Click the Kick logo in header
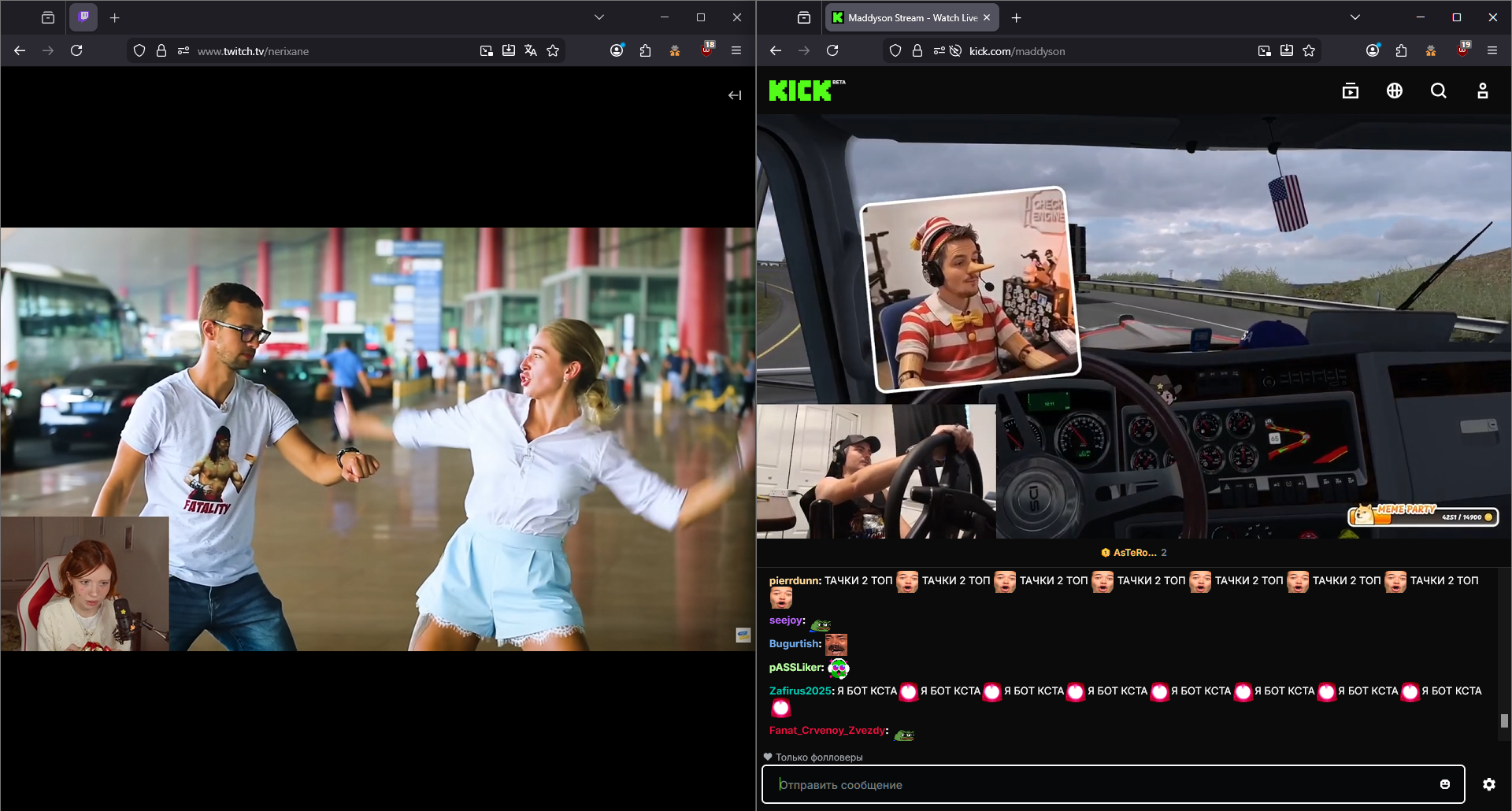This screenshot has width=1512, height=811. (x=800, y=91)
